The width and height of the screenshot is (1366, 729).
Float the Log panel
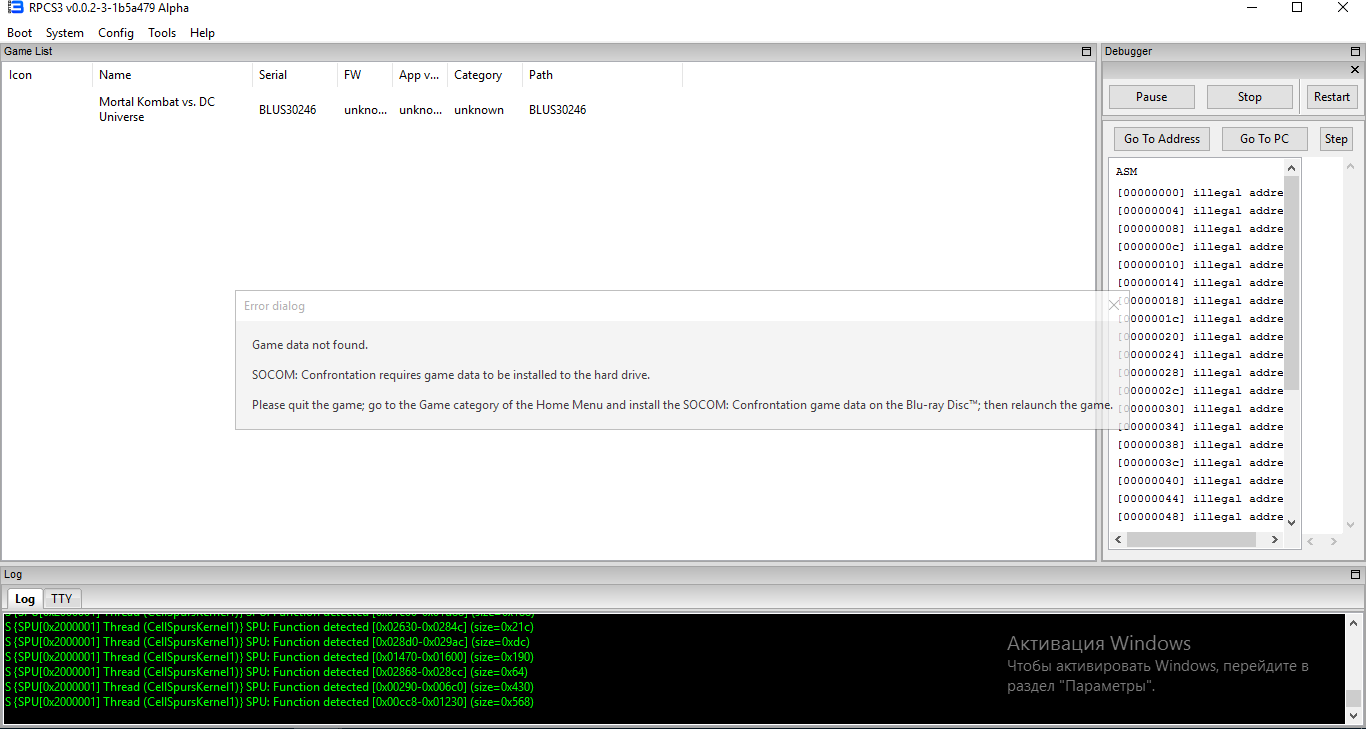tap(1355, 574)
